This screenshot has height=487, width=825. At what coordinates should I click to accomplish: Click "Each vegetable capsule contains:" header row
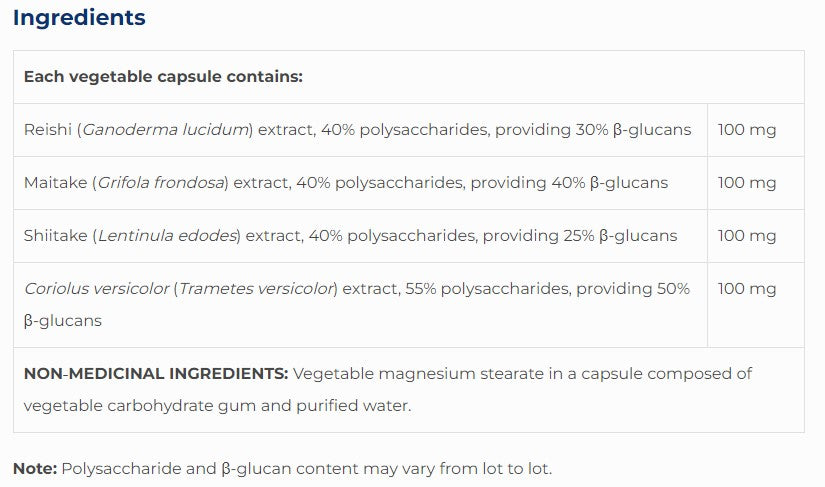coord(163,77)
